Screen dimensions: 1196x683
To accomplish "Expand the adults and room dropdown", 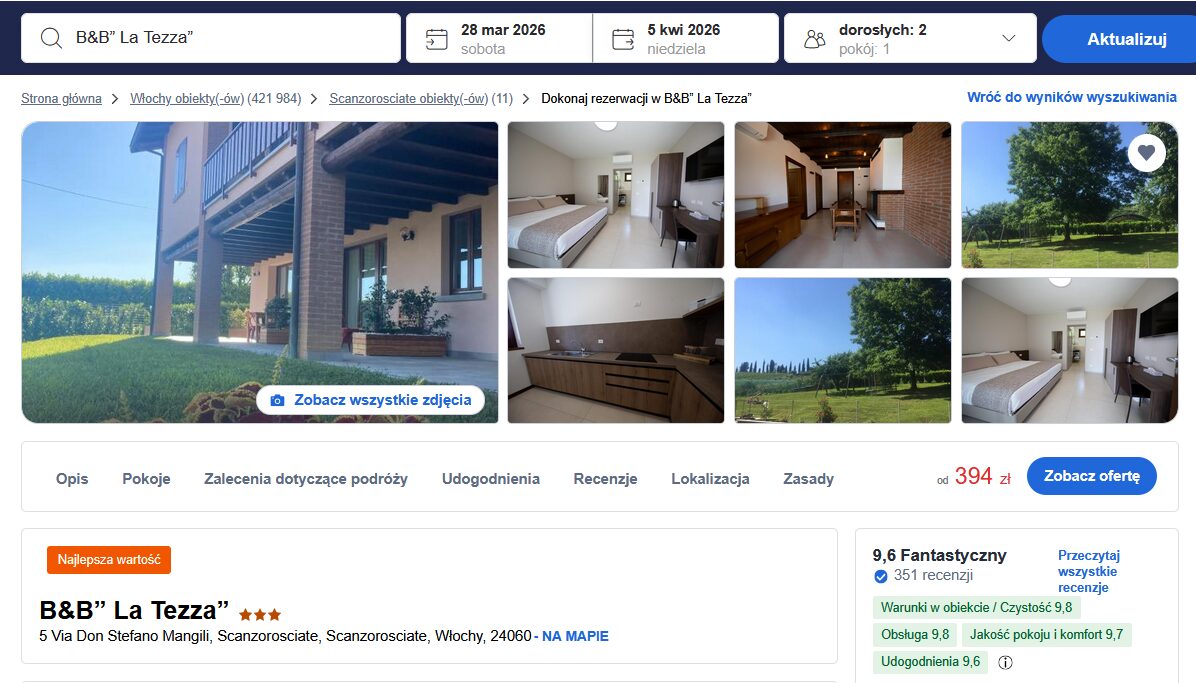I will tap(1008, 38).
